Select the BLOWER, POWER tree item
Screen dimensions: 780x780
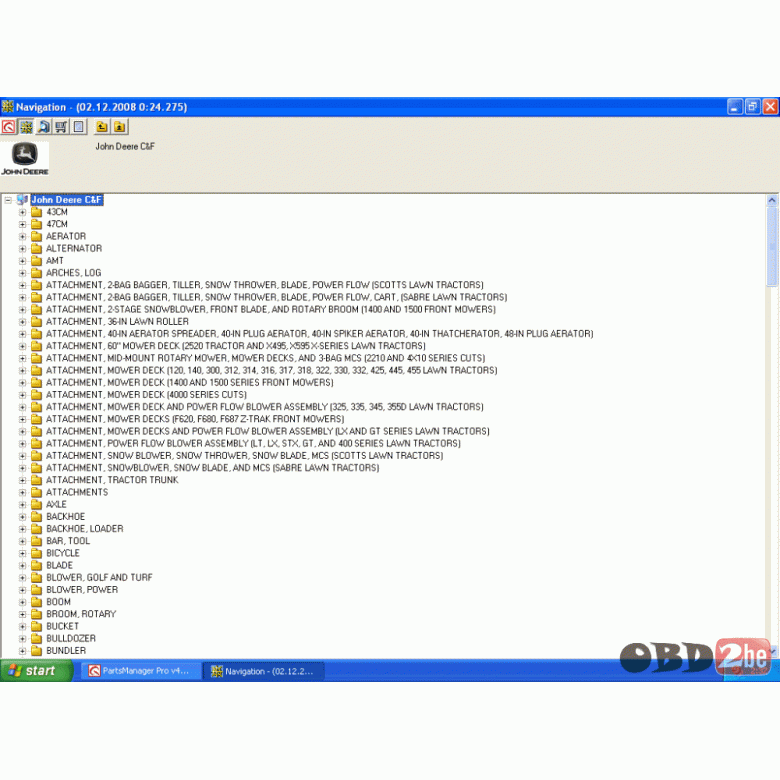82,590
